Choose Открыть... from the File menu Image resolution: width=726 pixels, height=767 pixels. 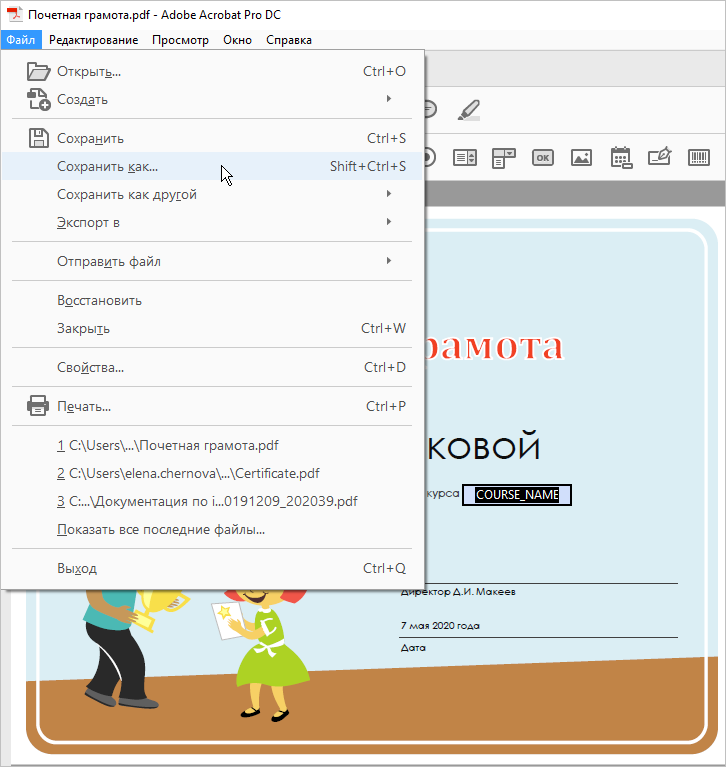[211, 71]
